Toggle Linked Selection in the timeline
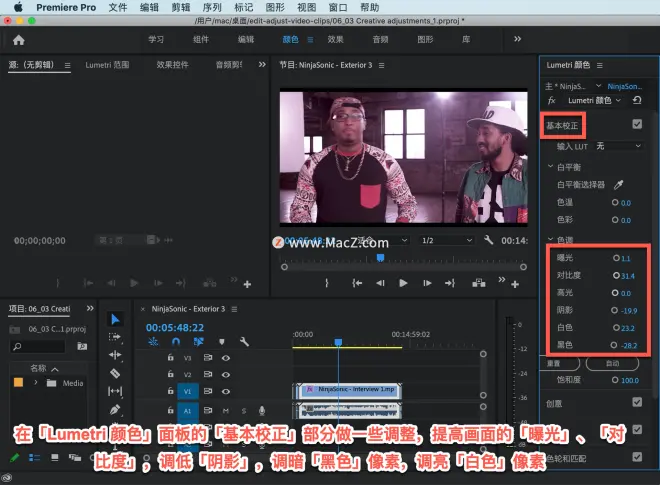 (x=199, y=341)
